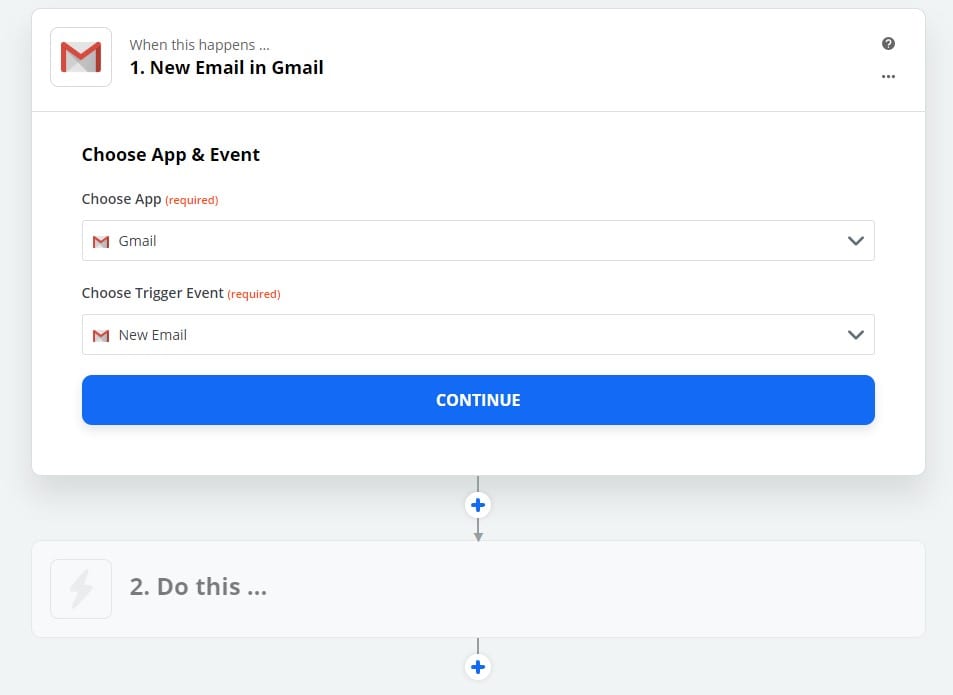
Task: Open the three-dot step options menu
Action: [x=888, y=77]
